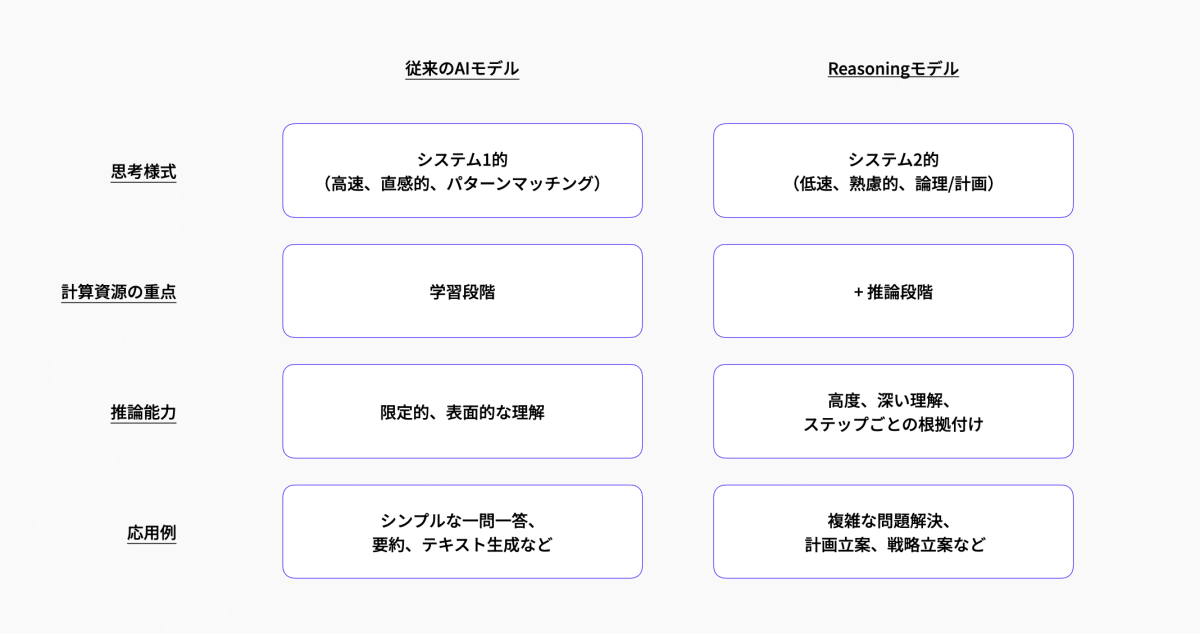Image resolution: width=1200 pixels, height=634 pixels.
Task: Click the 複雑な問題解決 text line
Action: tap(893, 520)
